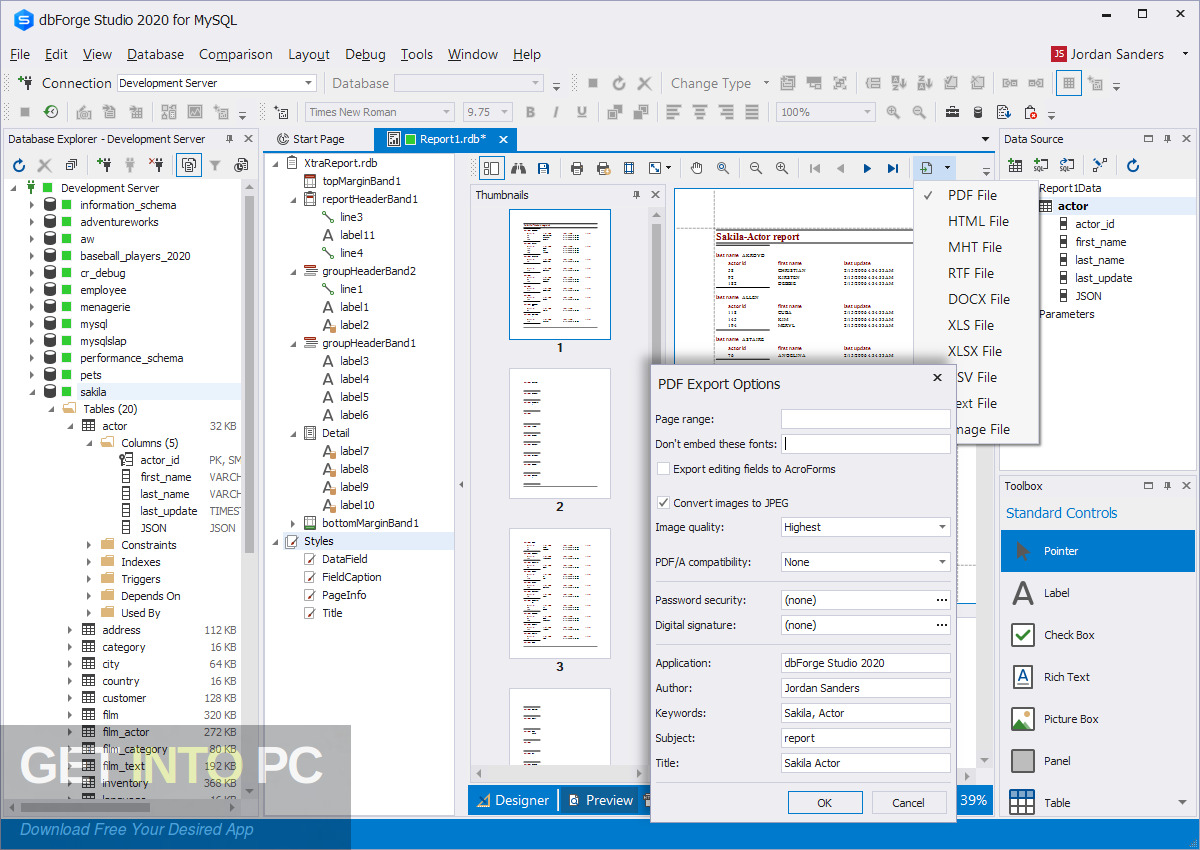This screenshot has height=850, width=1200.
Task: Enable Export editing fields to AcroForms
Action: [x=664, y=468]
